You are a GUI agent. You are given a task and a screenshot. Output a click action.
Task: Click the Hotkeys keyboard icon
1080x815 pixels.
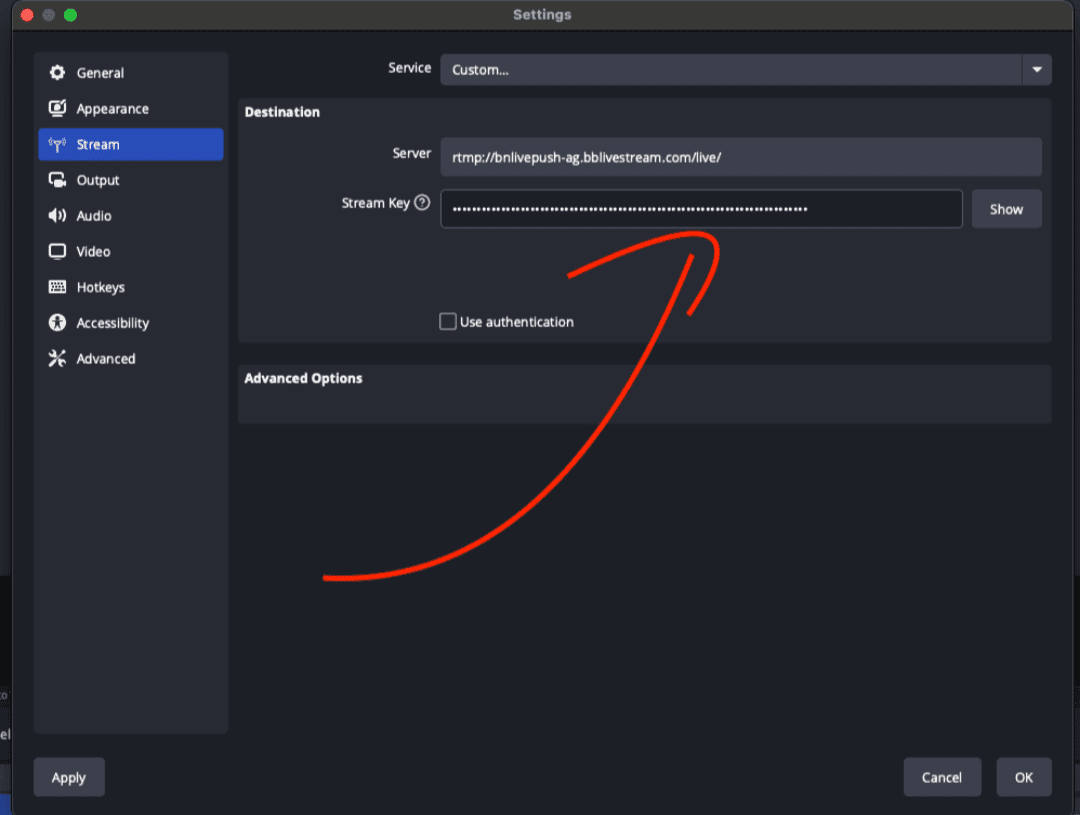point(57,288)
